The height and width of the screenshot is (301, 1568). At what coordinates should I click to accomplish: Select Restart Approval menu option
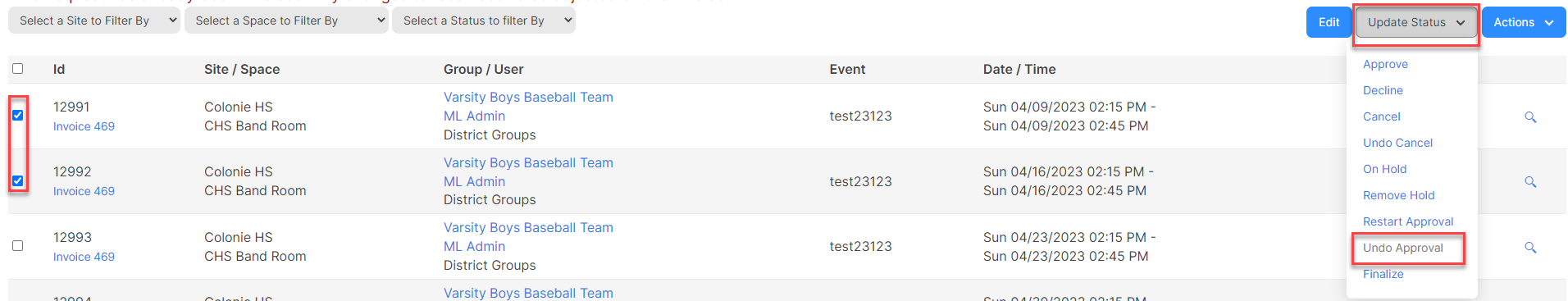coord(1408,221)
